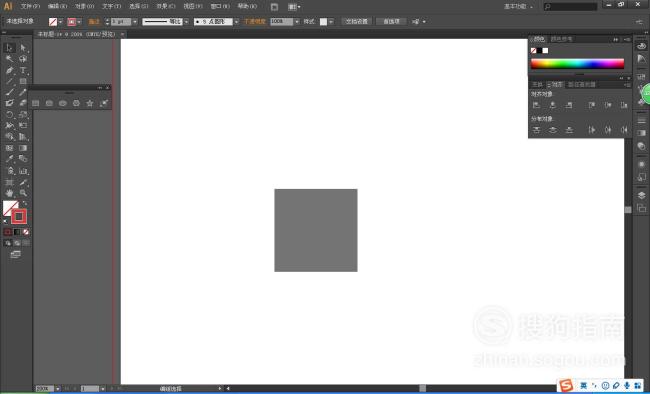Click the horizontal distribute left icon

pos(592,130)
